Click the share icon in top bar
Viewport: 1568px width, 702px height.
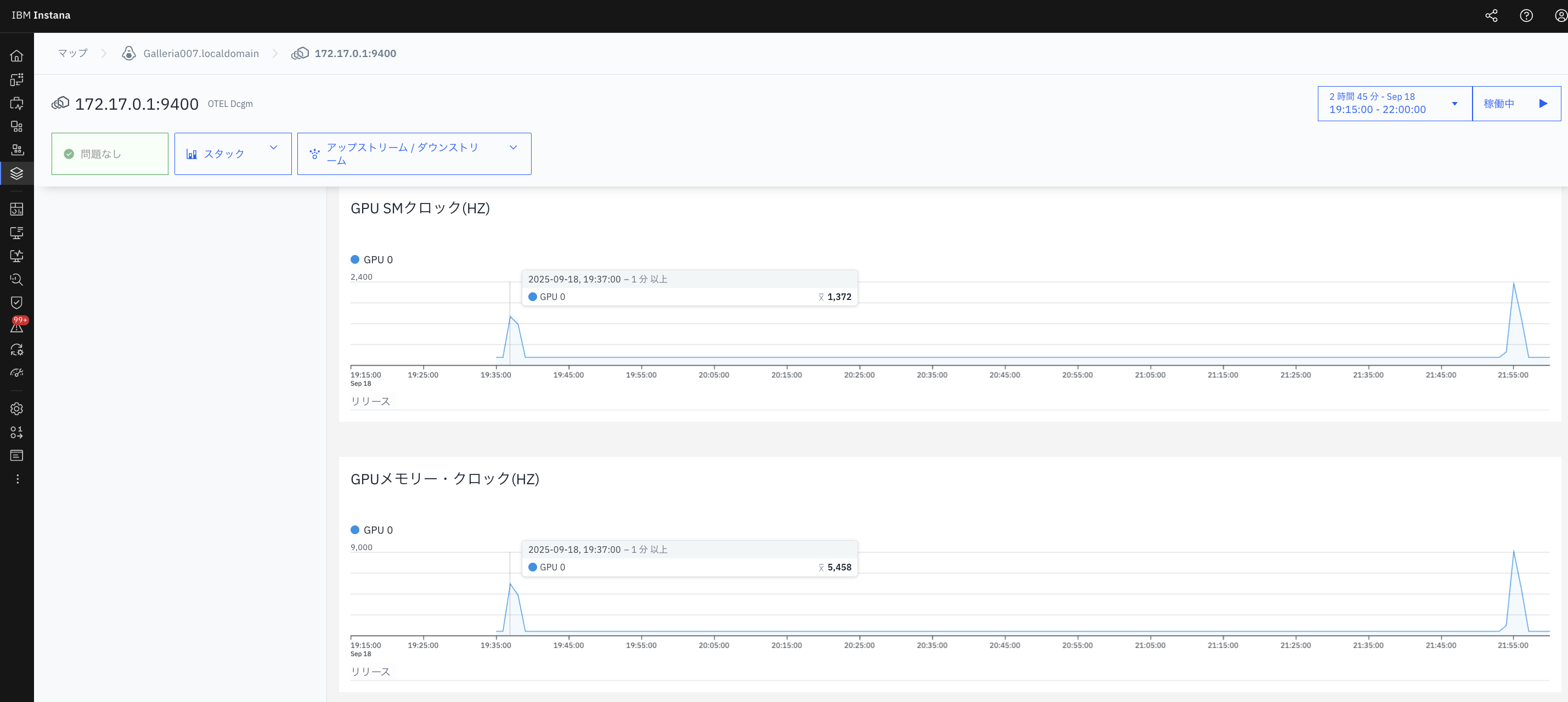pyautogui.click(x=1492, y=15)
